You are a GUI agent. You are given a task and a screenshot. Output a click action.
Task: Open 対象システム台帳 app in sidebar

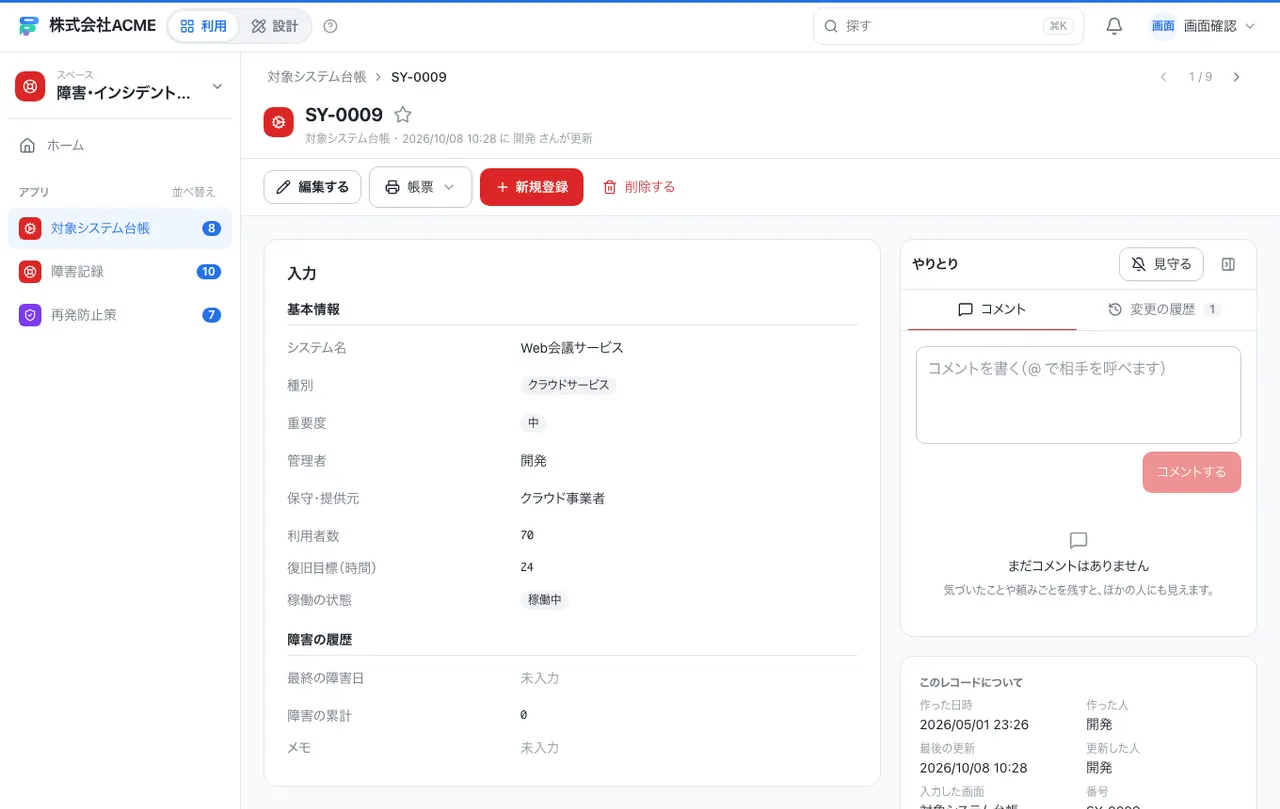[x=120, y=229]
